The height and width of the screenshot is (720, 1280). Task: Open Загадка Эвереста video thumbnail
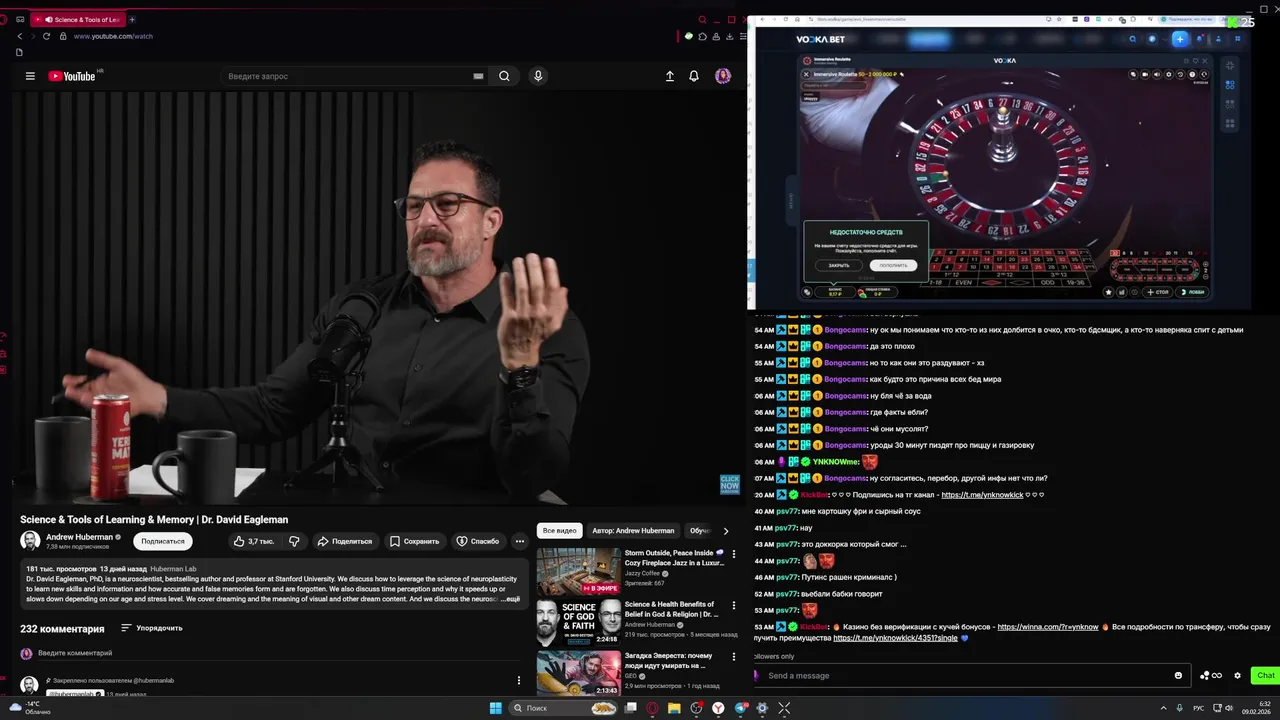pyautogui.click(x=579, y=673)
